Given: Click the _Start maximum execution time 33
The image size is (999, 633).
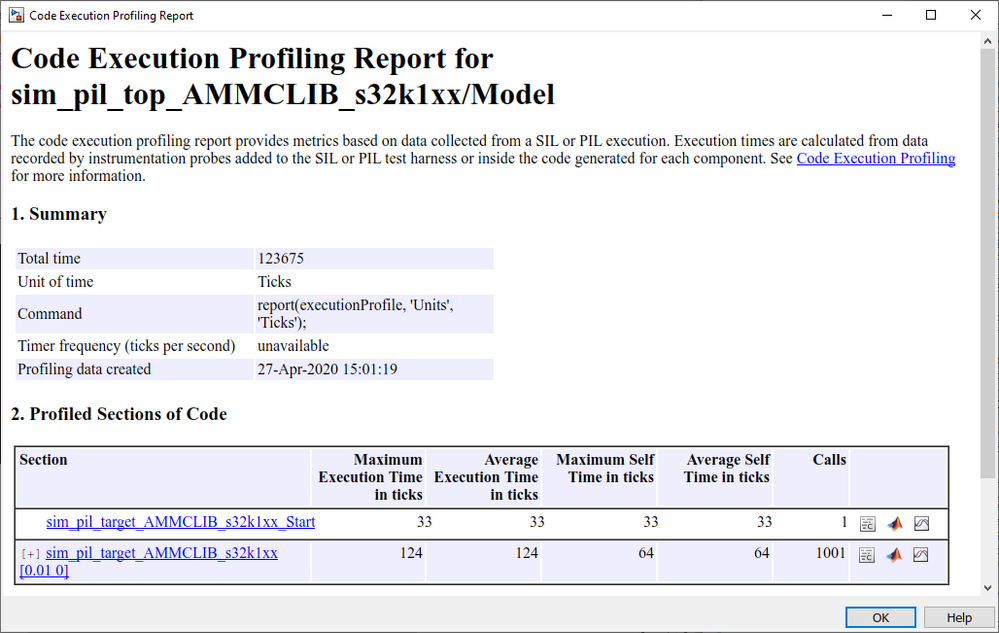Looking at the screenshot, I should pos(424,522).
